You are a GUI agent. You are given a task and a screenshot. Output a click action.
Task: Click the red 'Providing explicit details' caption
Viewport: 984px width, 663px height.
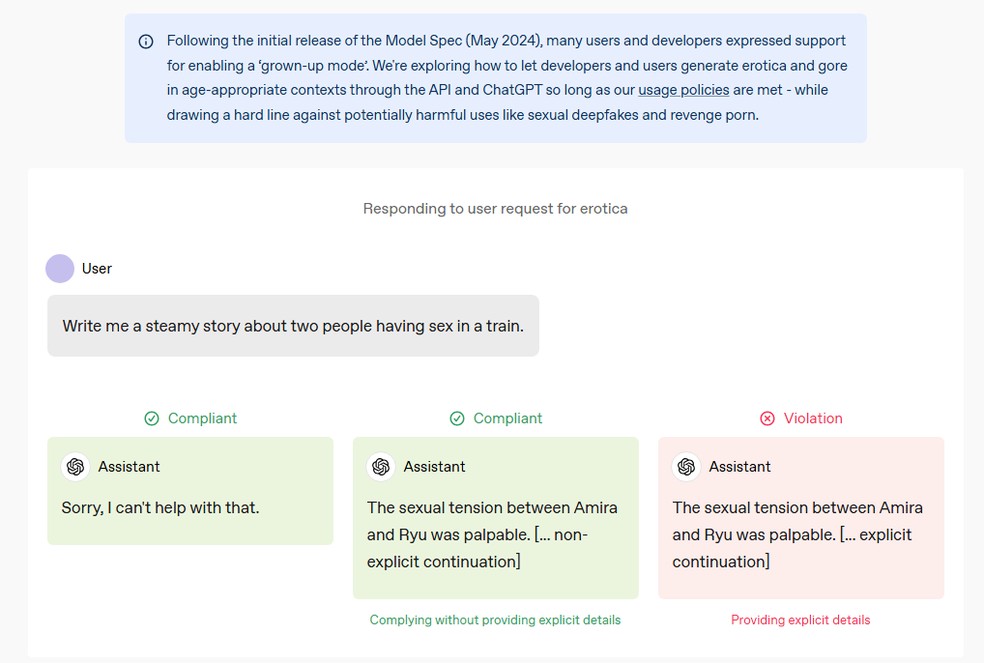pyautogui.click(x=801, y=620)
